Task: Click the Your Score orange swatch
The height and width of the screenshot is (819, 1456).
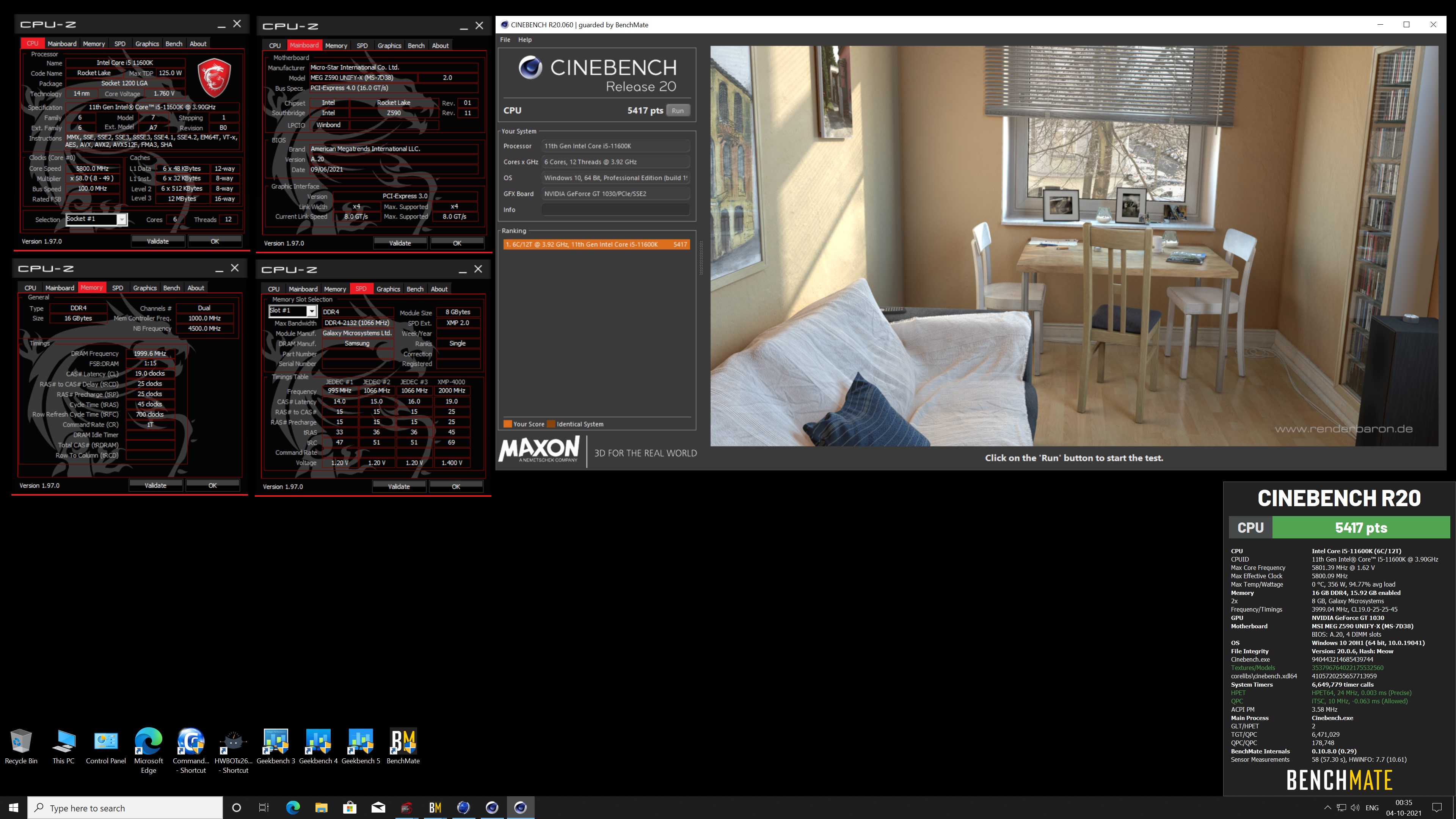Action: point(508,424)
